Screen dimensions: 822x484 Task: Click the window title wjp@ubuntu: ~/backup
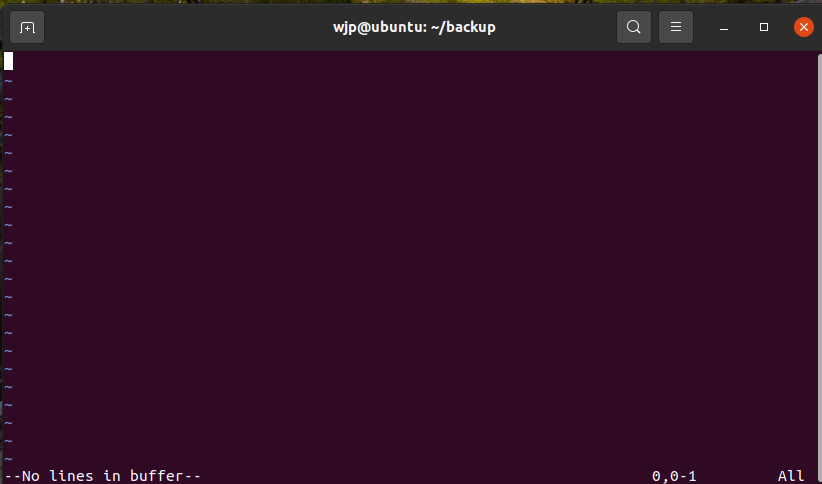414,27
